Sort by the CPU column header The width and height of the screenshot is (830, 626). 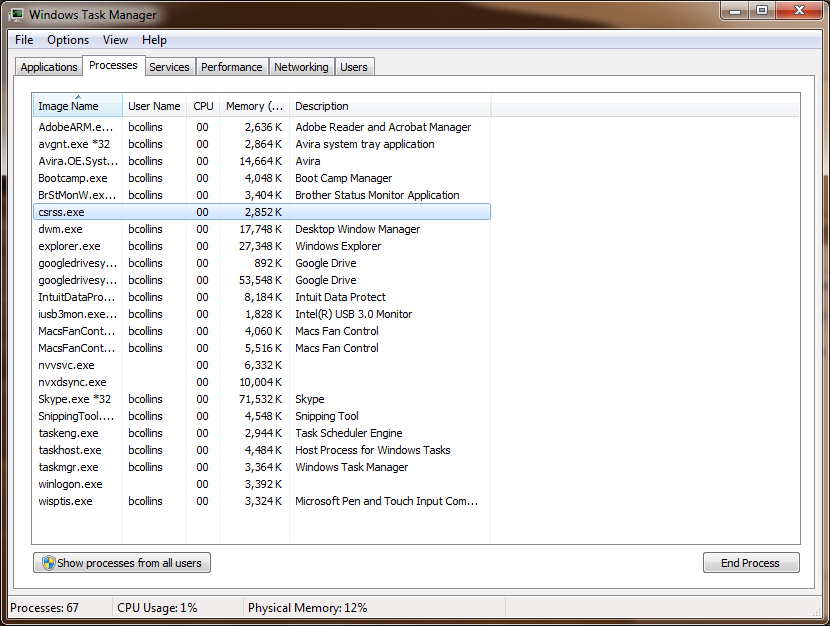pos(203,105)
